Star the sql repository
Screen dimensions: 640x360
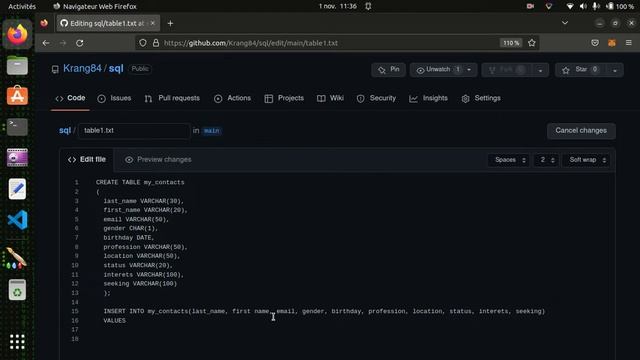pos(581,70)
